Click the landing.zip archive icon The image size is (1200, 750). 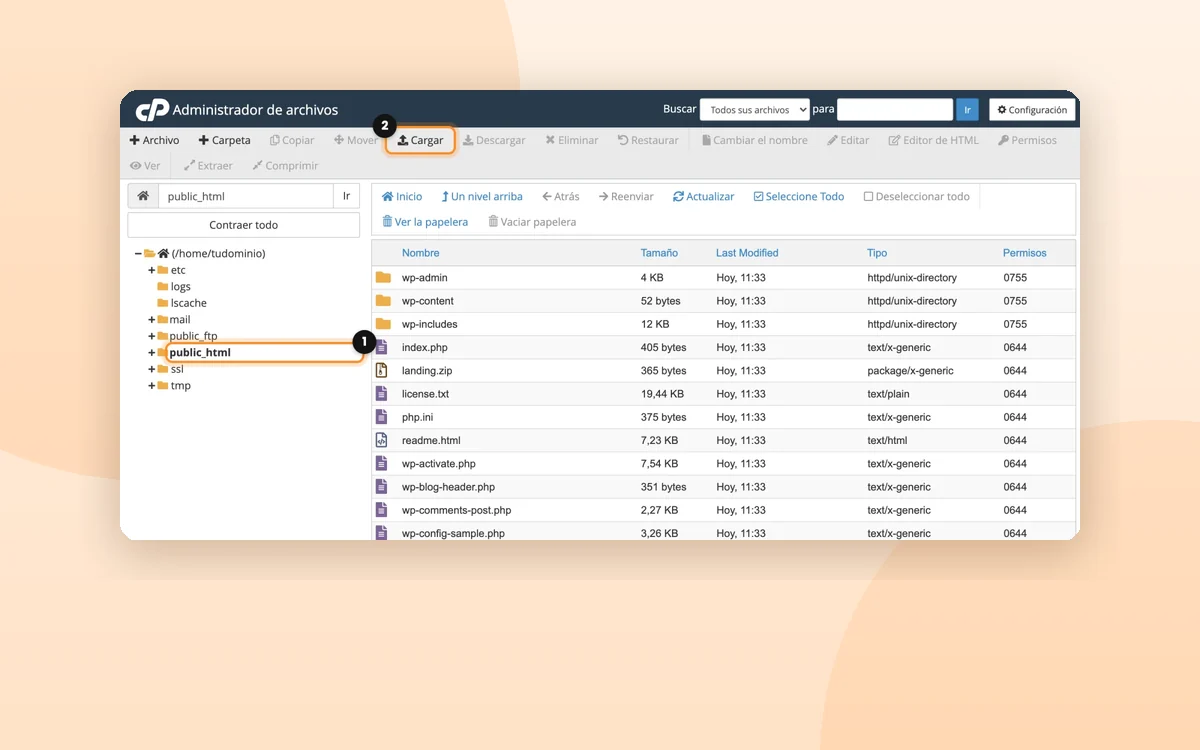click(381, 370)
